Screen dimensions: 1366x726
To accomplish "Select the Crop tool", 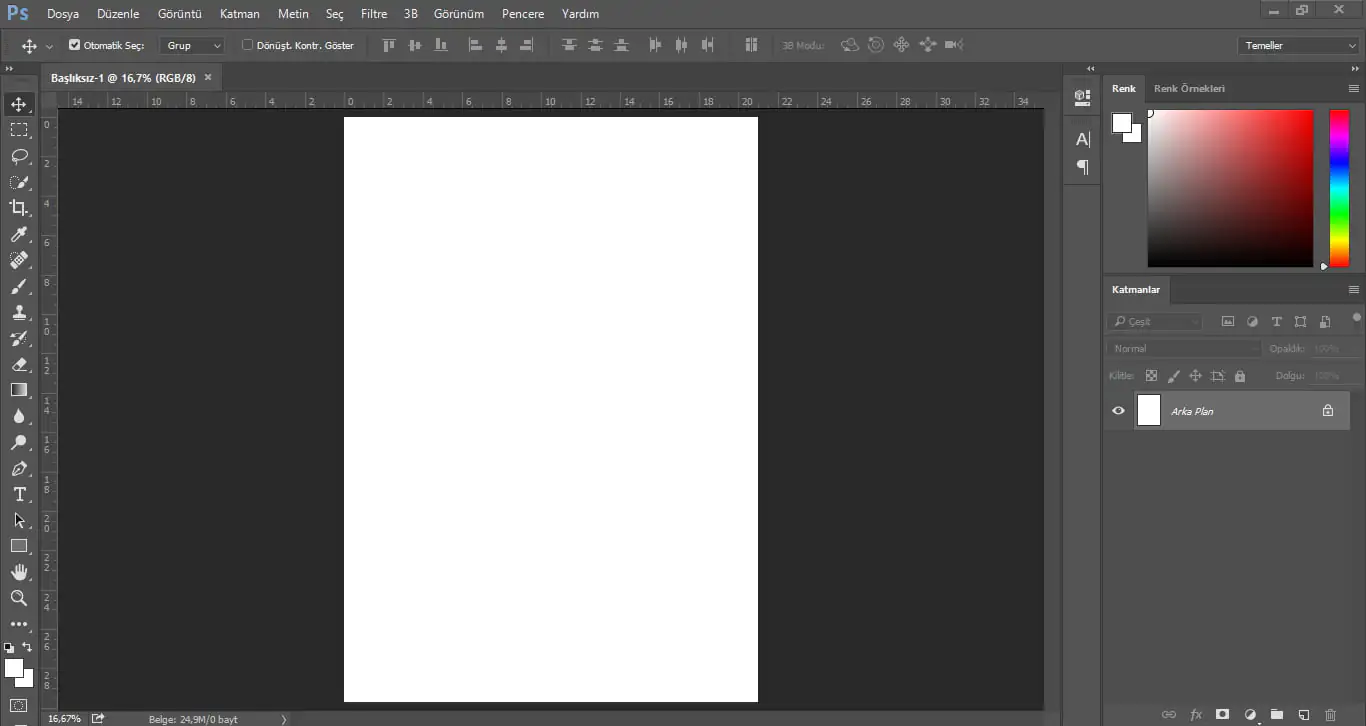I will pyautogui.click(x=19, y=208).
